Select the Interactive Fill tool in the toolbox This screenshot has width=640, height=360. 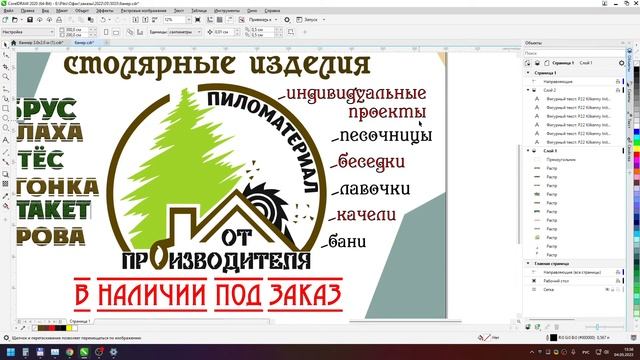click(6, 206)
